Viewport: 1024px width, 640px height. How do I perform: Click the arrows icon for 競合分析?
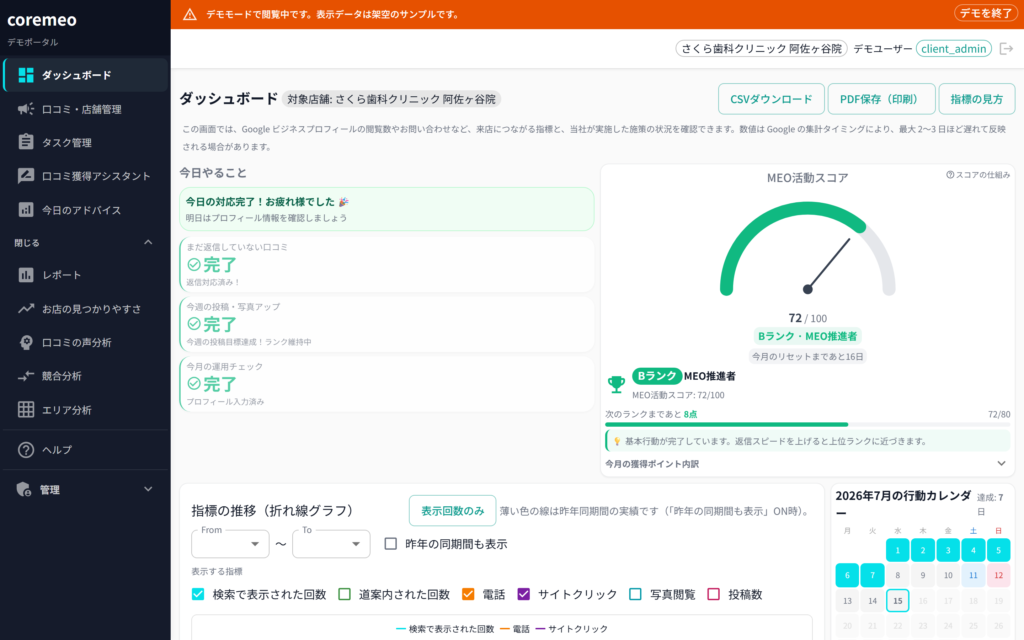coord(25,376)
